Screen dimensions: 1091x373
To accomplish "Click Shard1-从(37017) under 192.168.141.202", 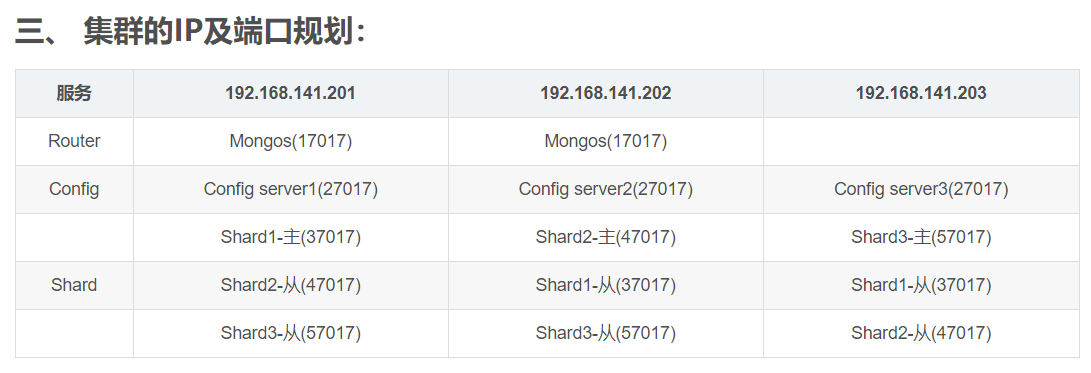I will [606, 285].
